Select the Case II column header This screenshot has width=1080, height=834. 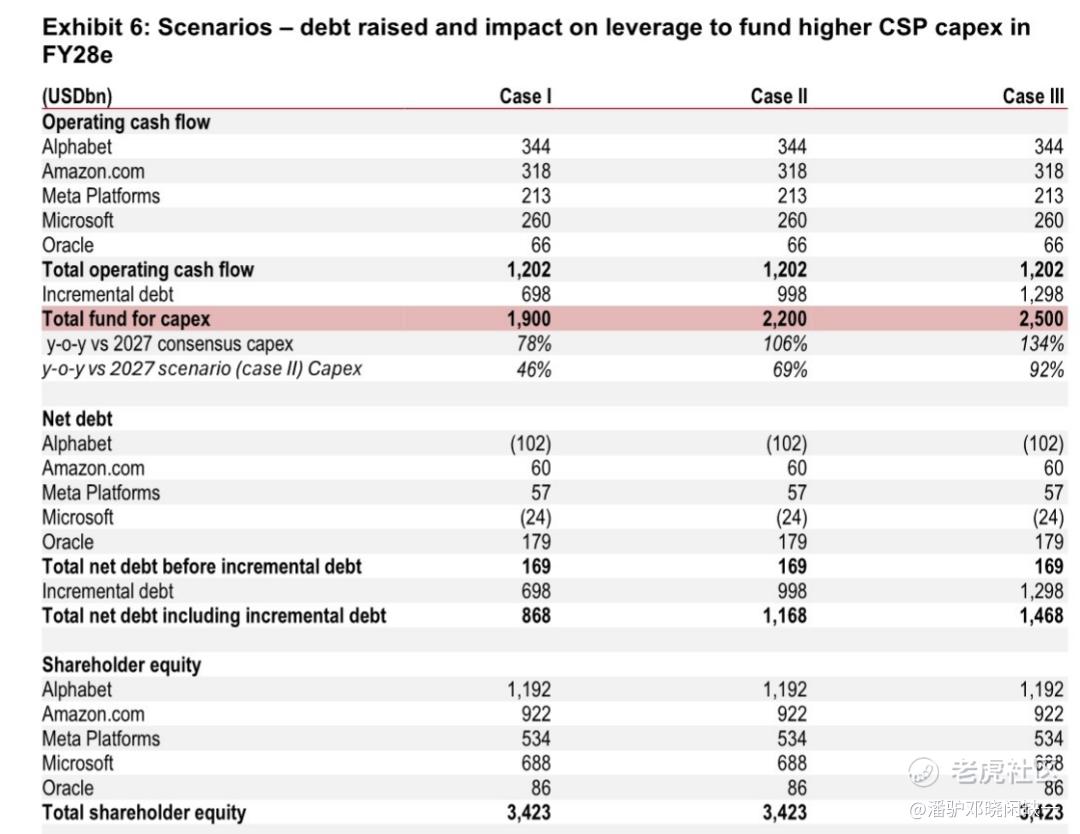pos(779,96)
